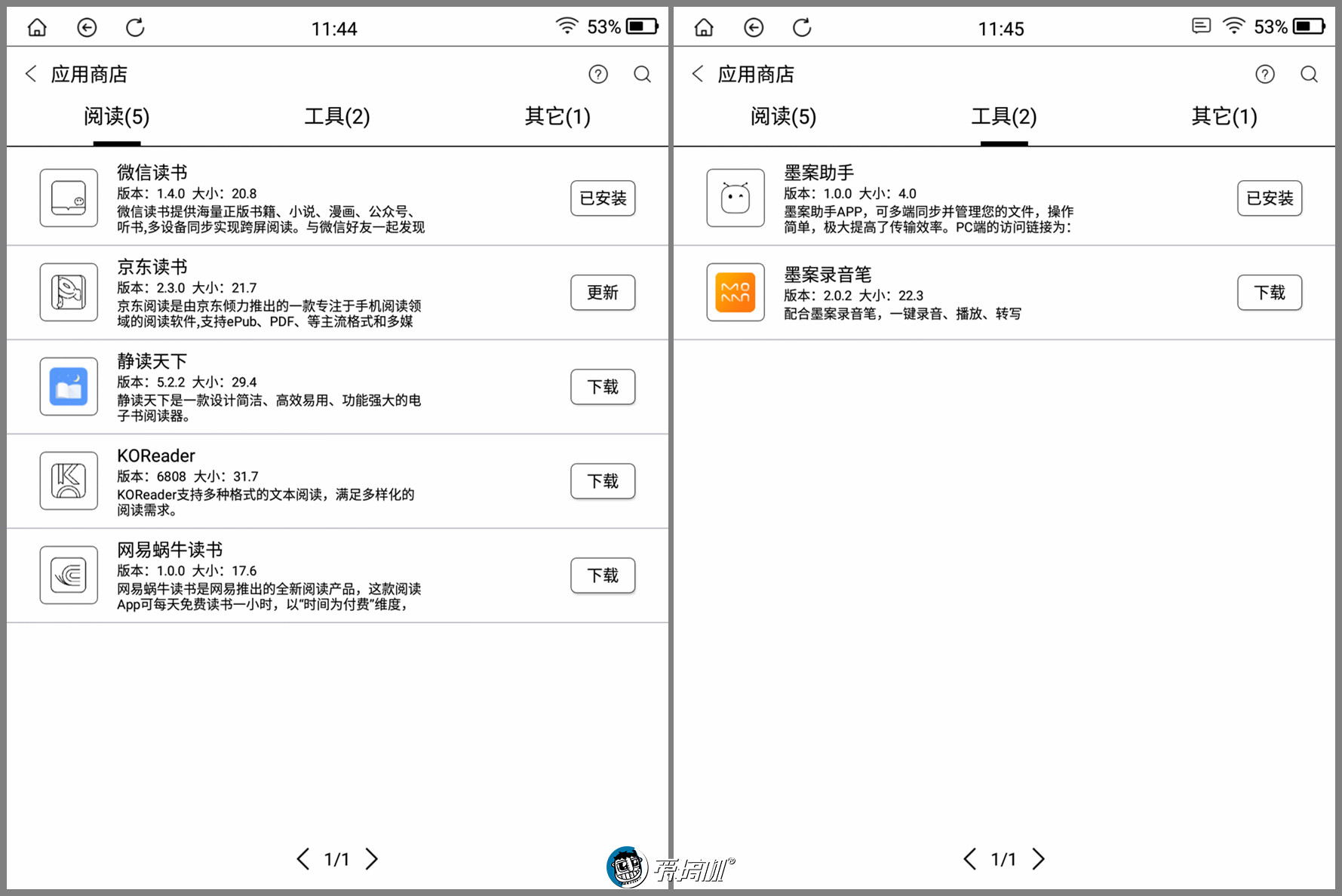Viewport: 1342px width, 896px height.
Task: Tap 网易蜗牛读书 title text
Action: coord(170,550)
